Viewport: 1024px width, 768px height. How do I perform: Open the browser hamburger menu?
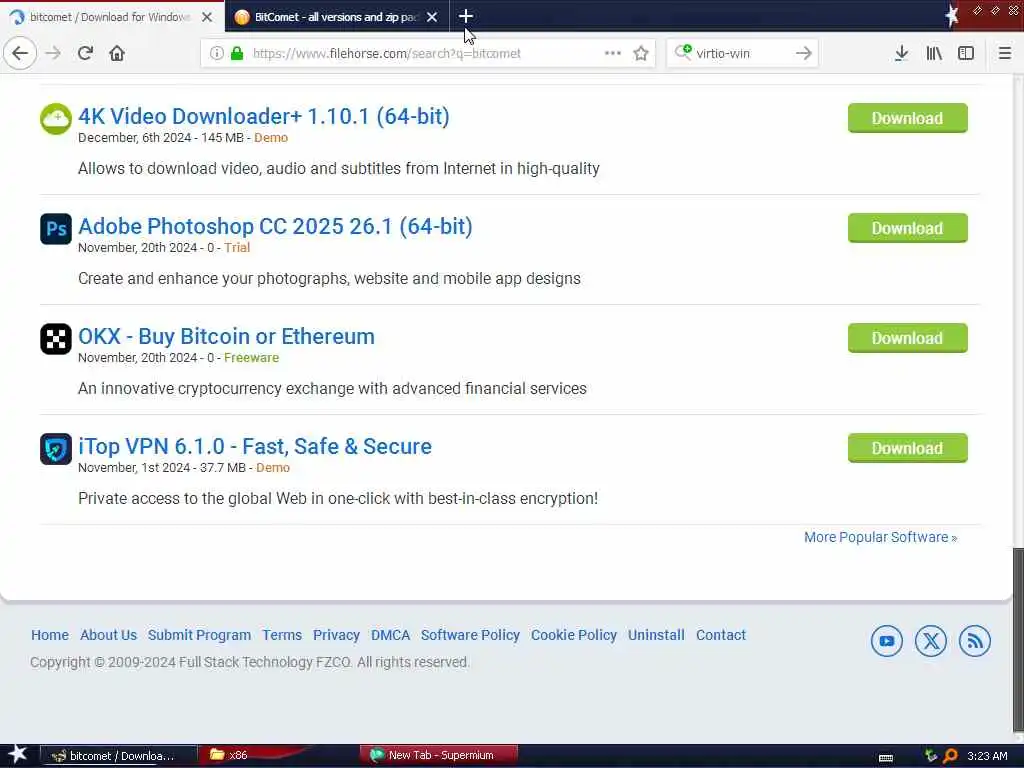(1005, 53)
